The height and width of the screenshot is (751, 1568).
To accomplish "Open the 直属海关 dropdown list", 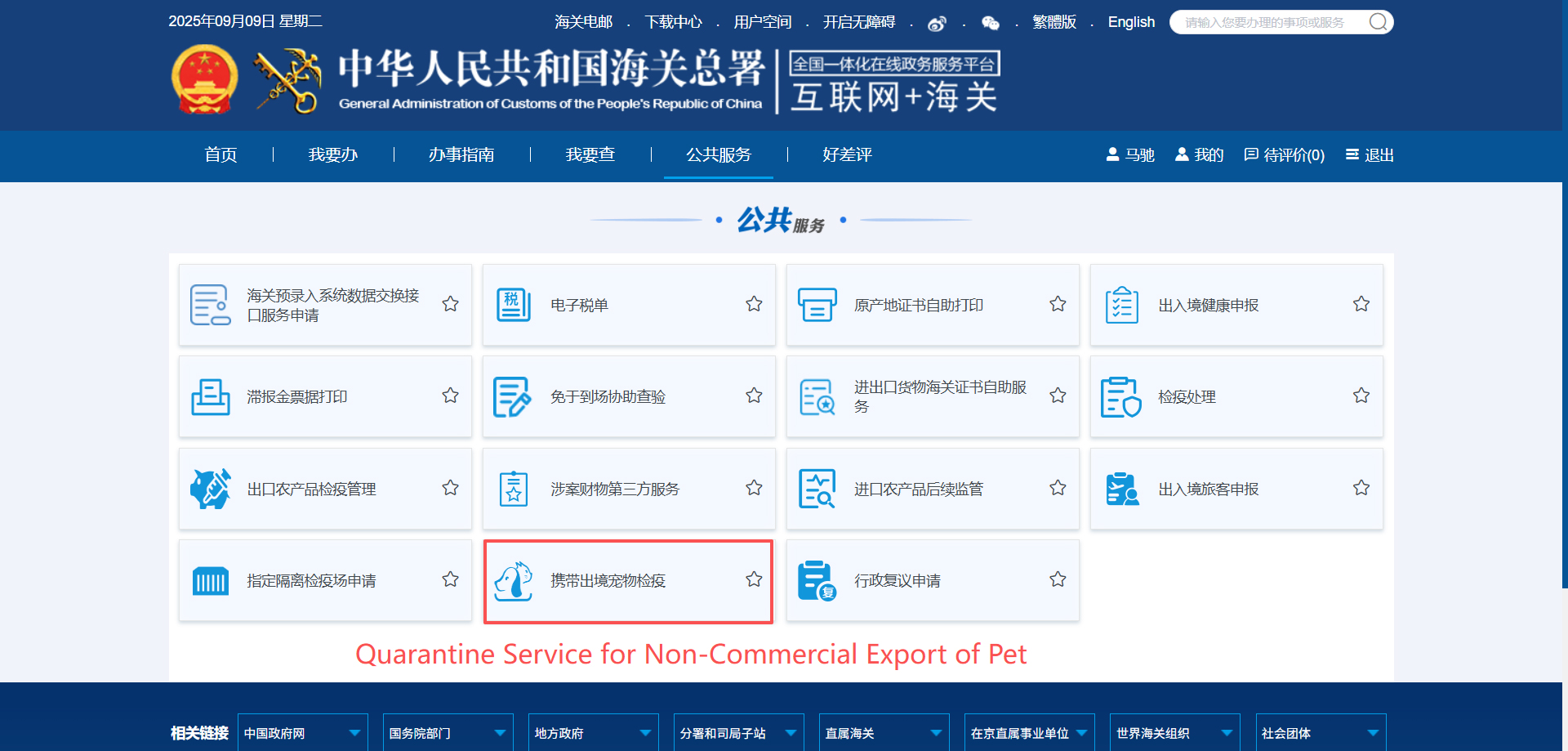I will (x=936, y=733).
